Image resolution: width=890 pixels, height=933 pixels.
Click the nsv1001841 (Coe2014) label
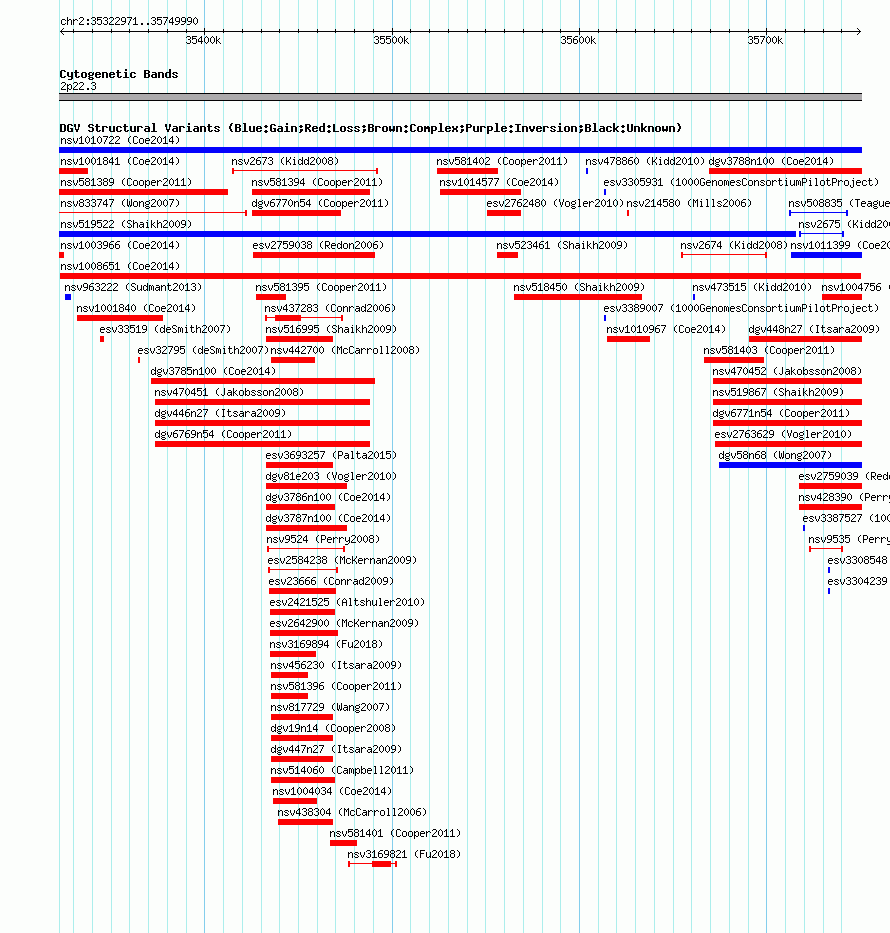pos(120,161)
